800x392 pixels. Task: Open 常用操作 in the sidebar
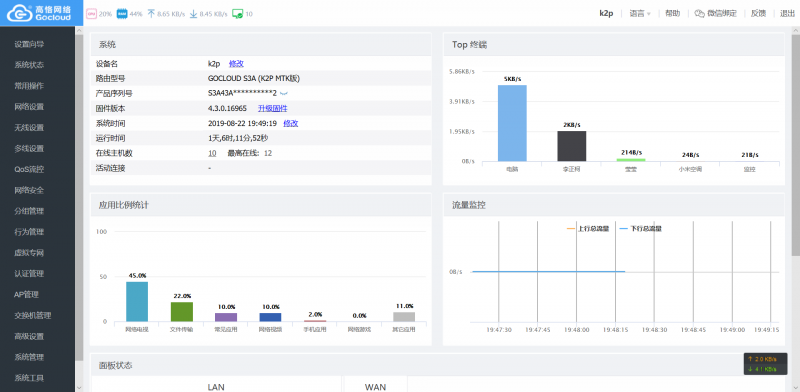point(29,86)
